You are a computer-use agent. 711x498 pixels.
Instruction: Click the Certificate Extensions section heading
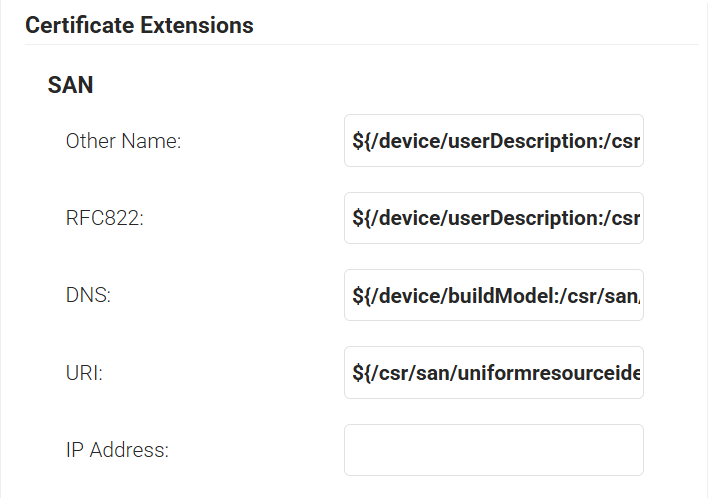pos(139,25)
